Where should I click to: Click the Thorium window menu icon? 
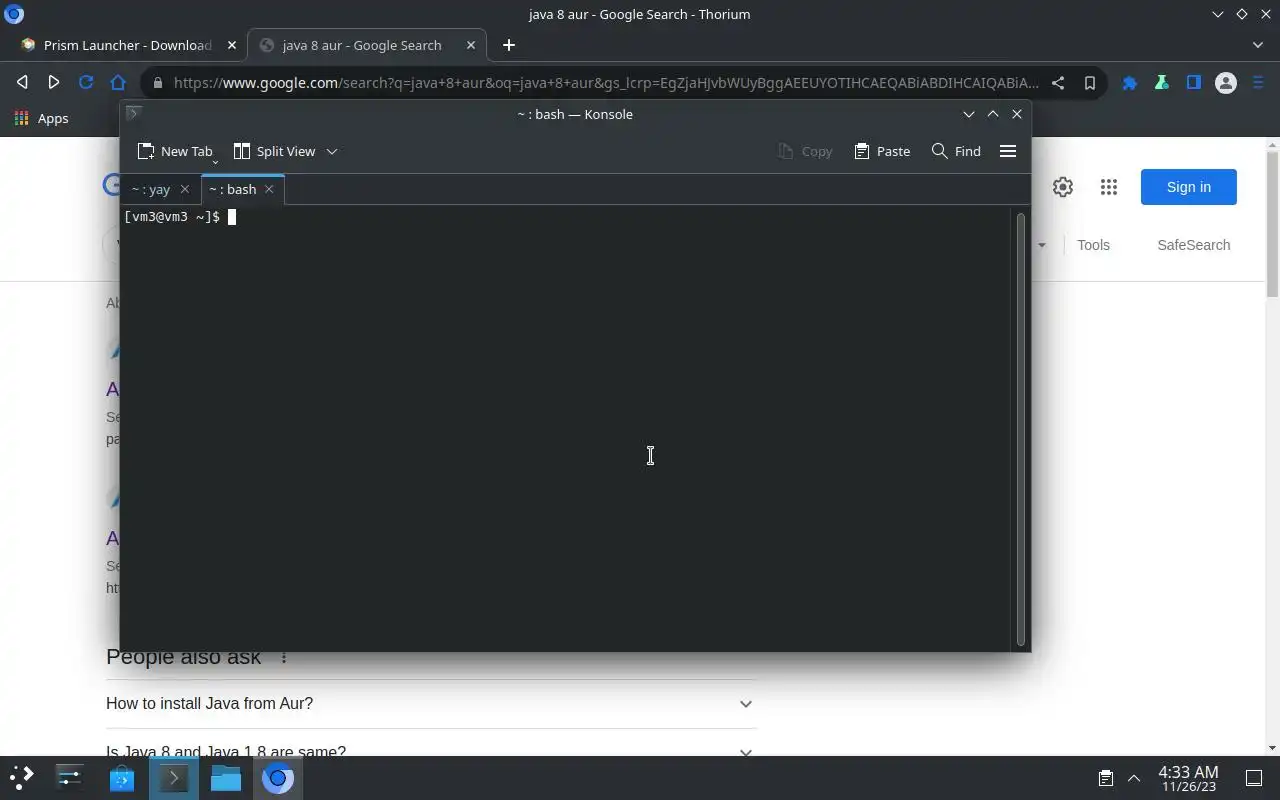(14, 14)
